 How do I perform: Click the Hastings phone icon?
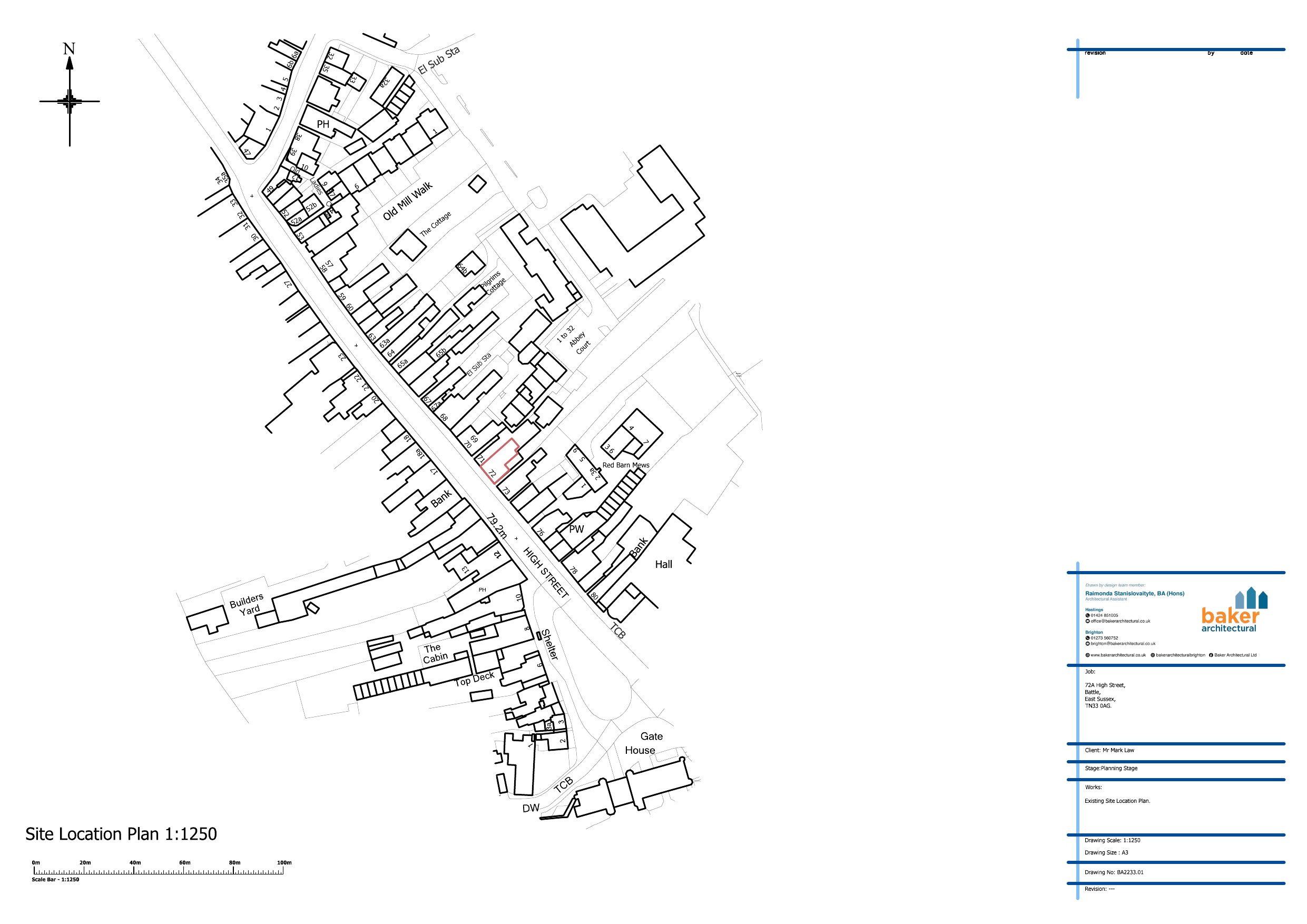[1087, 615]
